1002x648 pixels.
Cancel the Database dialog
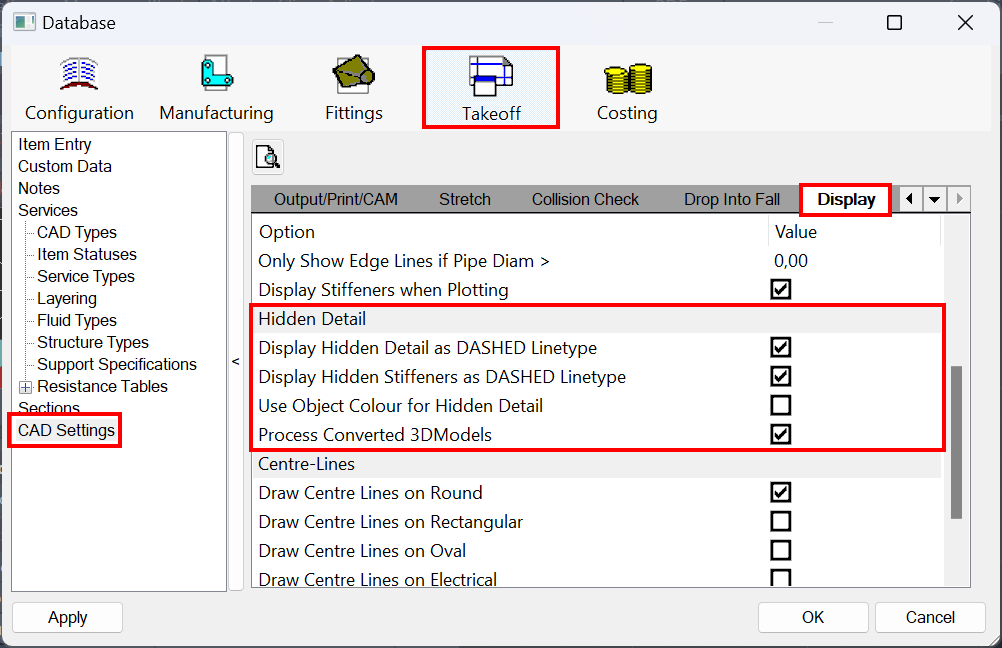[930, 617]
